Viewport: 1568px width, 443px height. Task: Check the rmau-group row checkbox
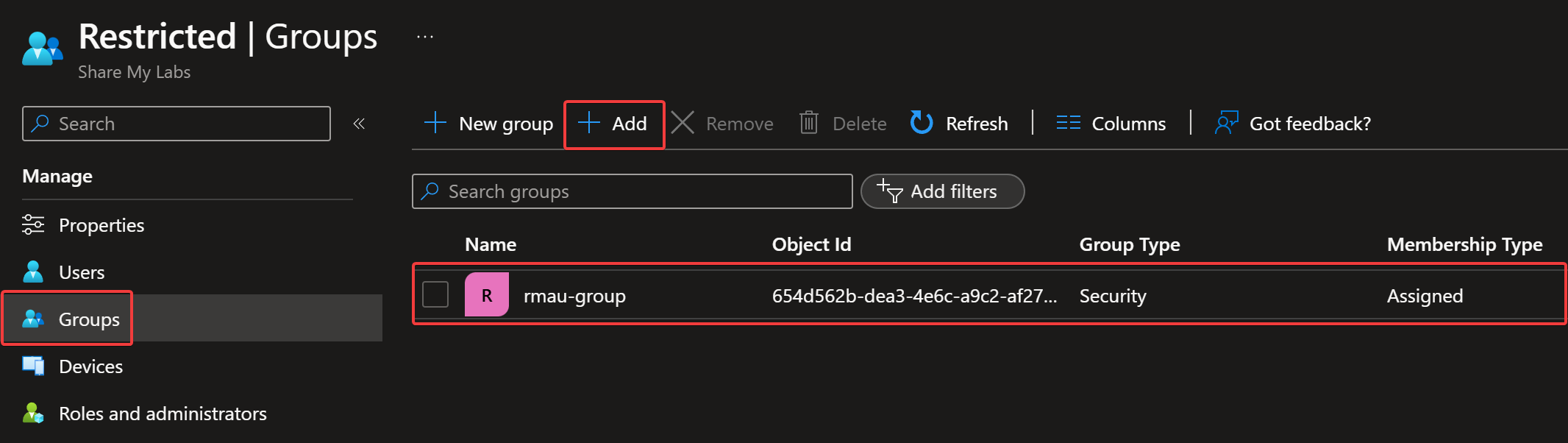click(x=435, y=294)
